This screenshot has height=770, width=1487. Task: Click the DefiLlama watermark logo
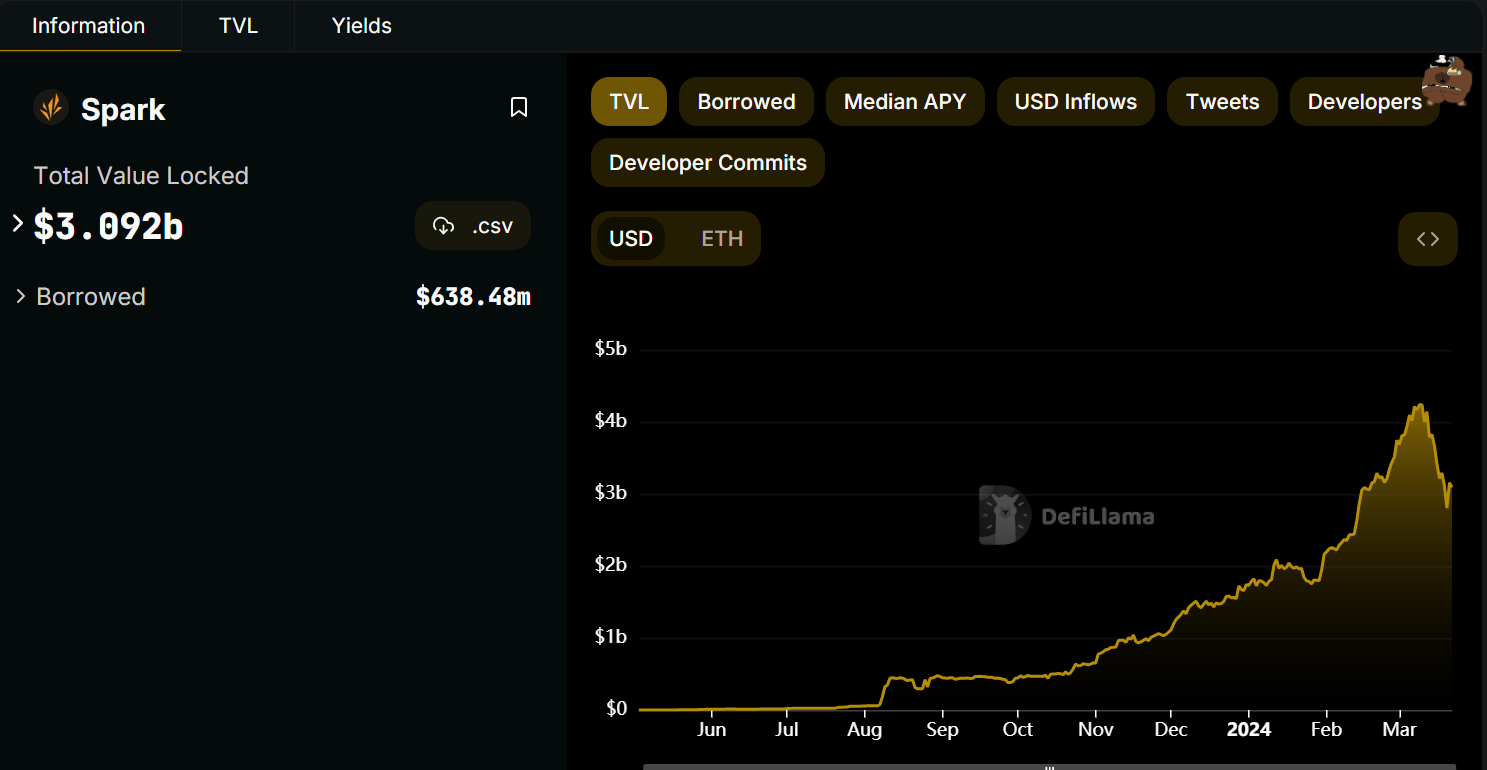click(x=1066, y=515)
